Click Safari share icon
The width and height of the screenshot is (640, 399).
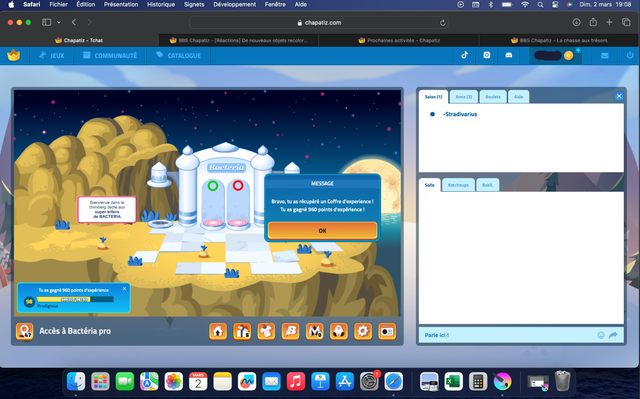pos(593,22)
